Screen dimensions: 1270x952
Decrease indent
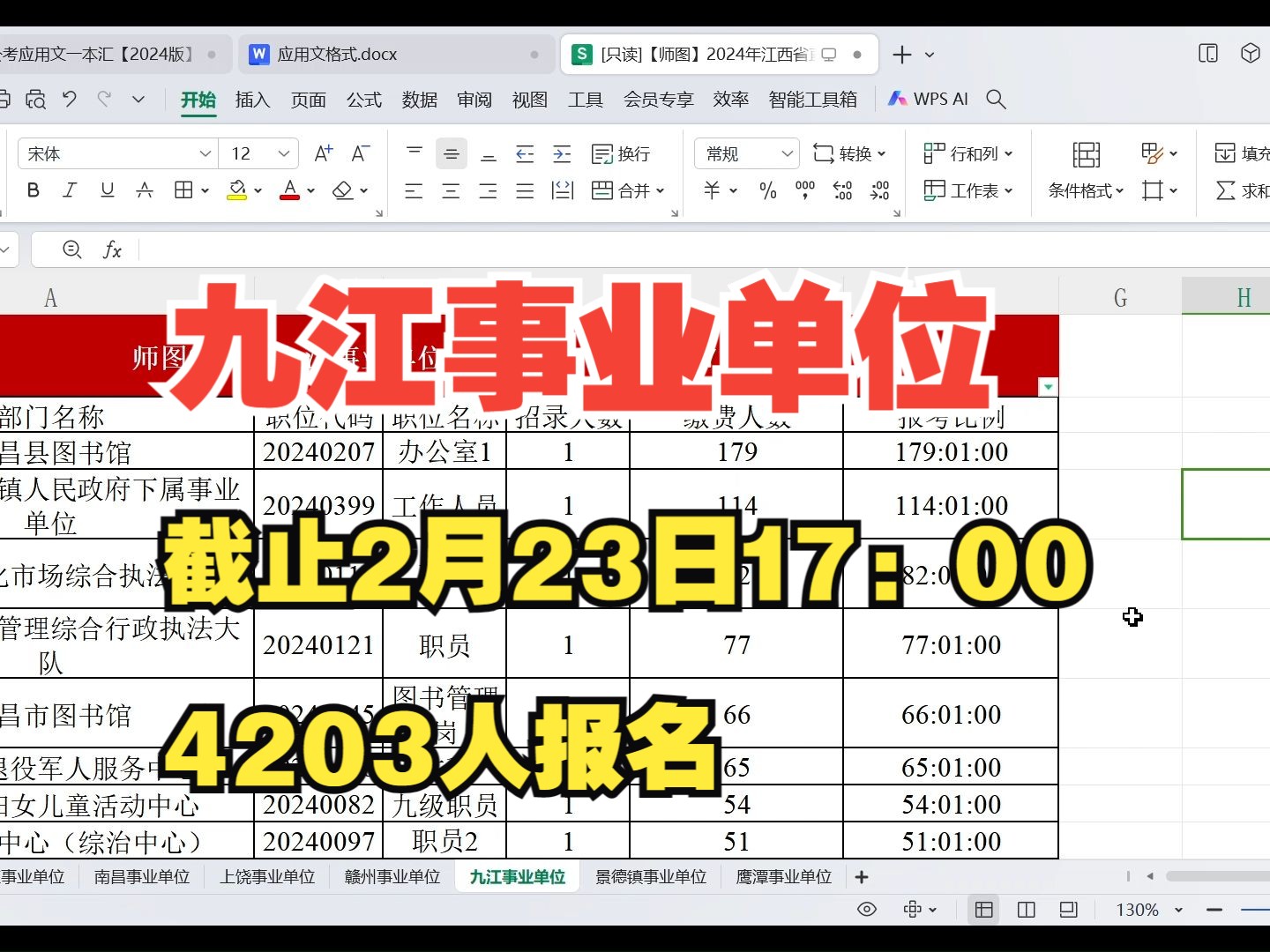525,153
